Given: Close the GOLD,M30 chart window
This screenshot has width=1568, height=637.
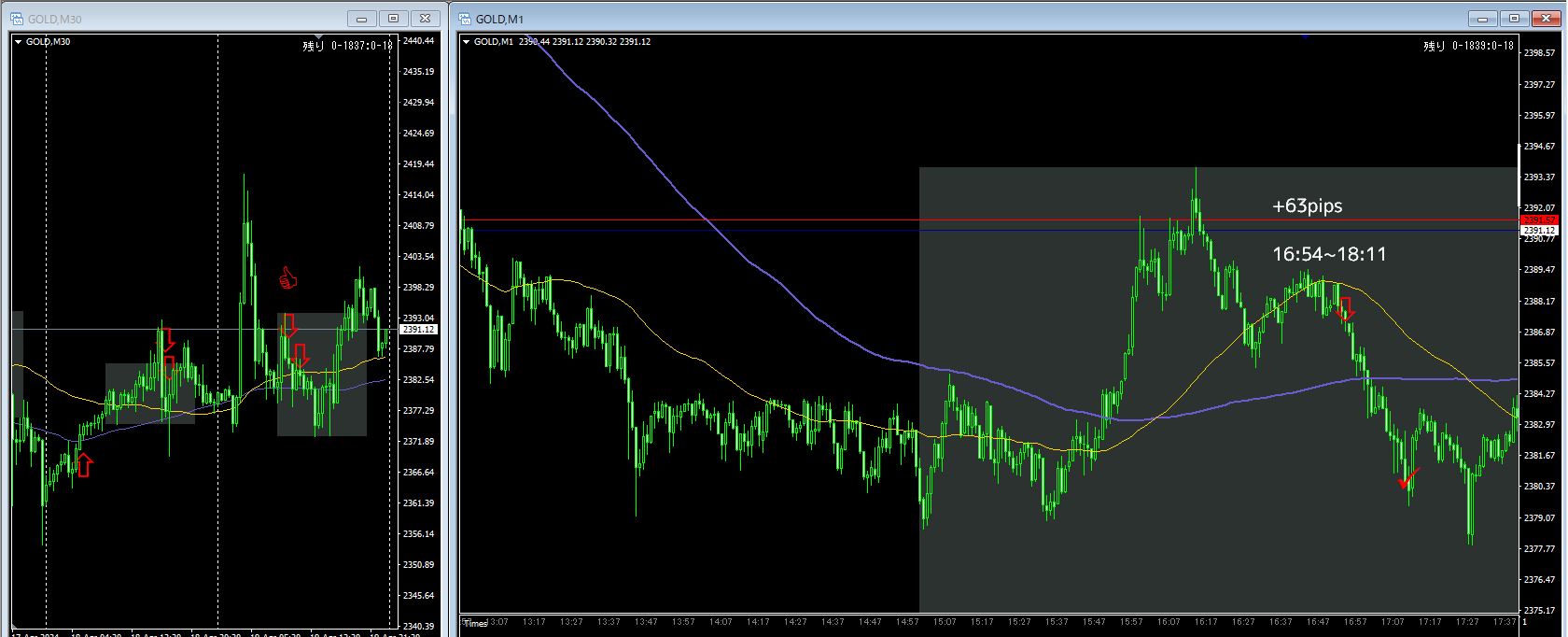Looking at the screenshot, I should pyautogui.click(x=426, y=18).
